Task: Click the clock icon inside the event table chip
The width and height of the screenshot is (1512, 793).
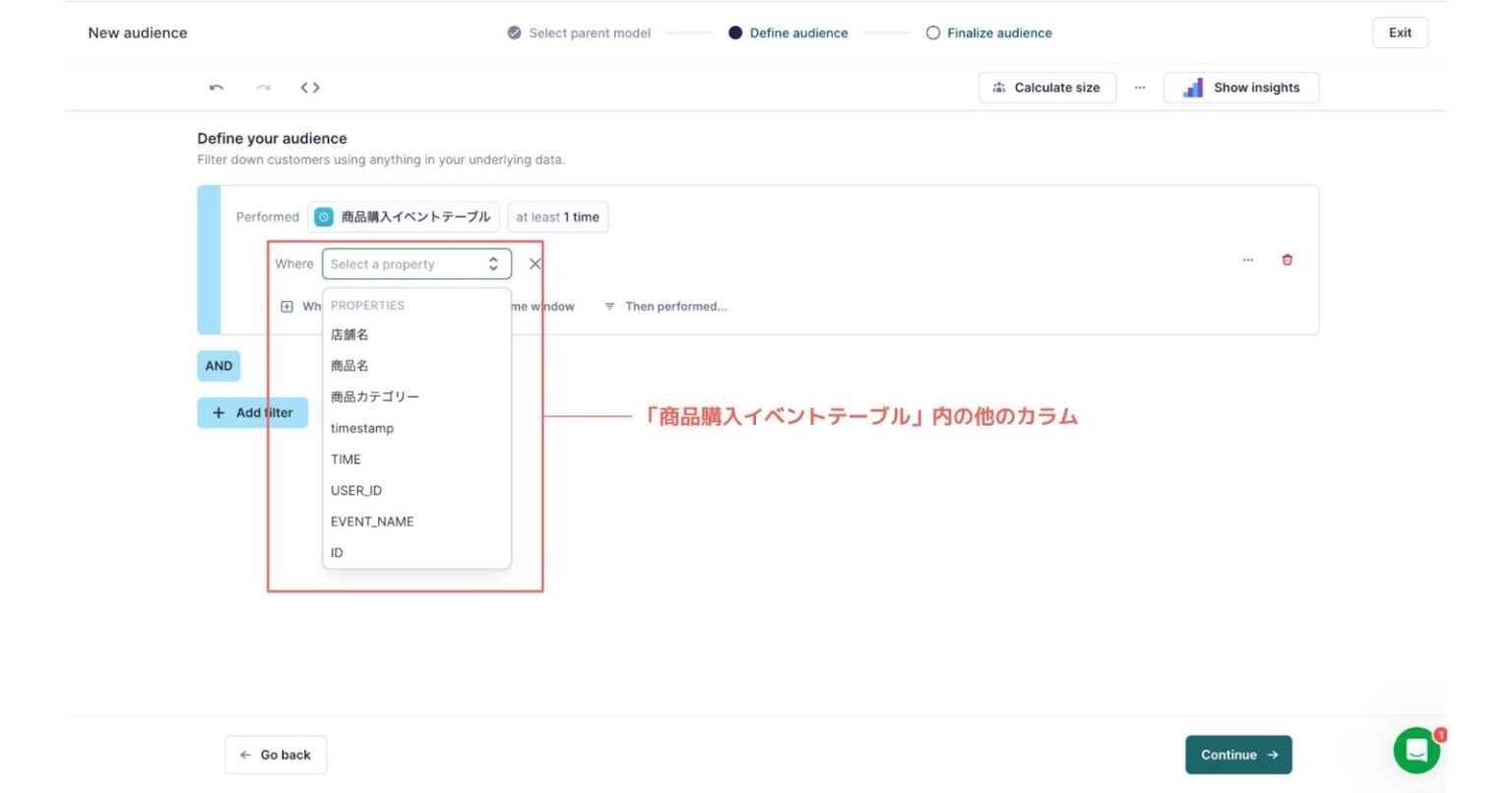Action: click(x=324, y=216)
